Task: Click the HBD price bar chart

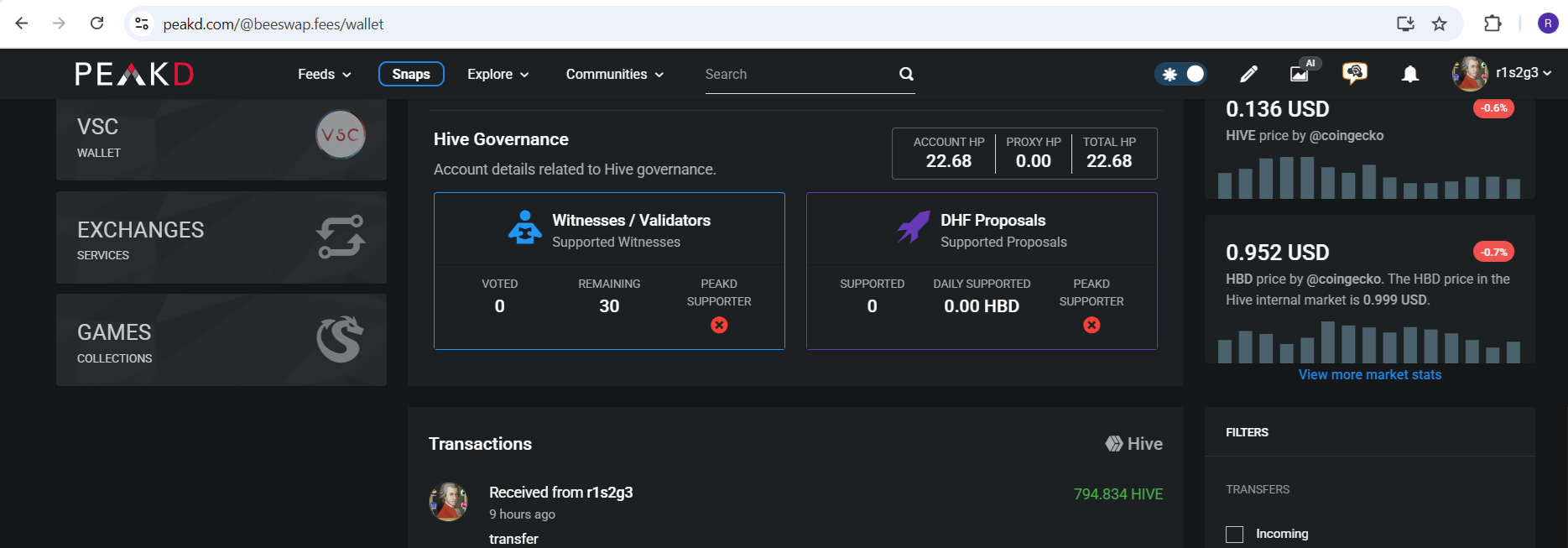Action: click(x=1369, y=342)
